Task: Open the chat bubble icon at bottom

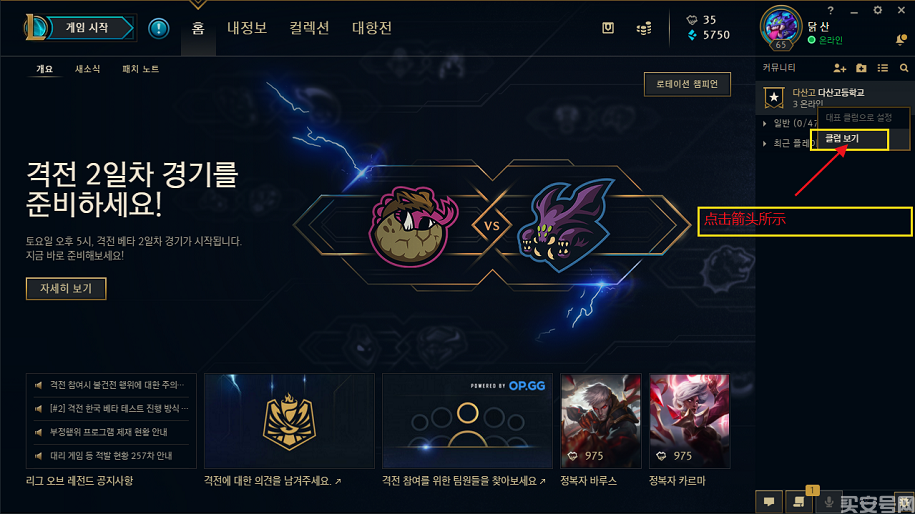Action: click(x=769, y=502)
